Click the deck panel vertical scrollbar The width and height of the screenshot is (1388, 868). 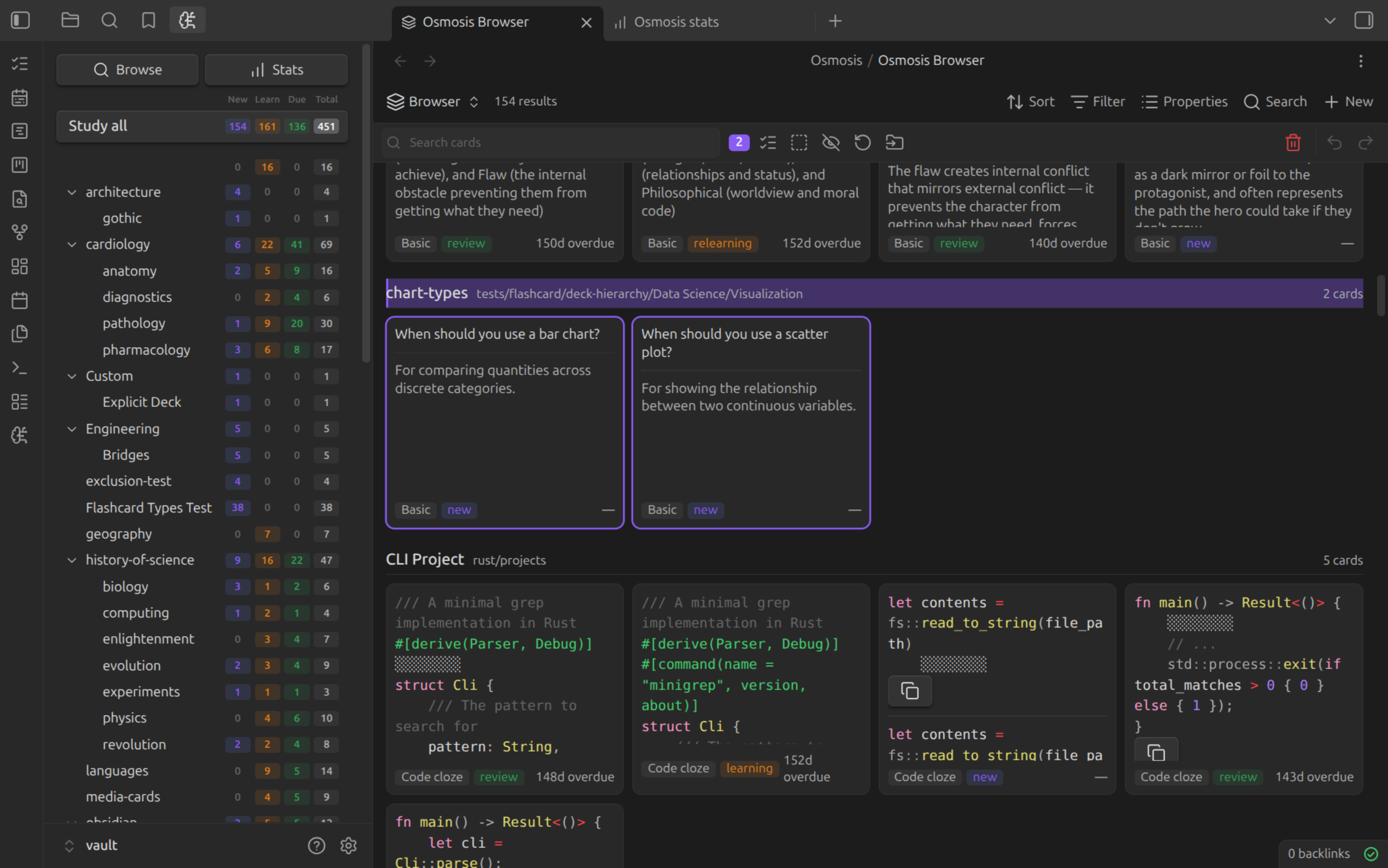[x=366, y=204]
